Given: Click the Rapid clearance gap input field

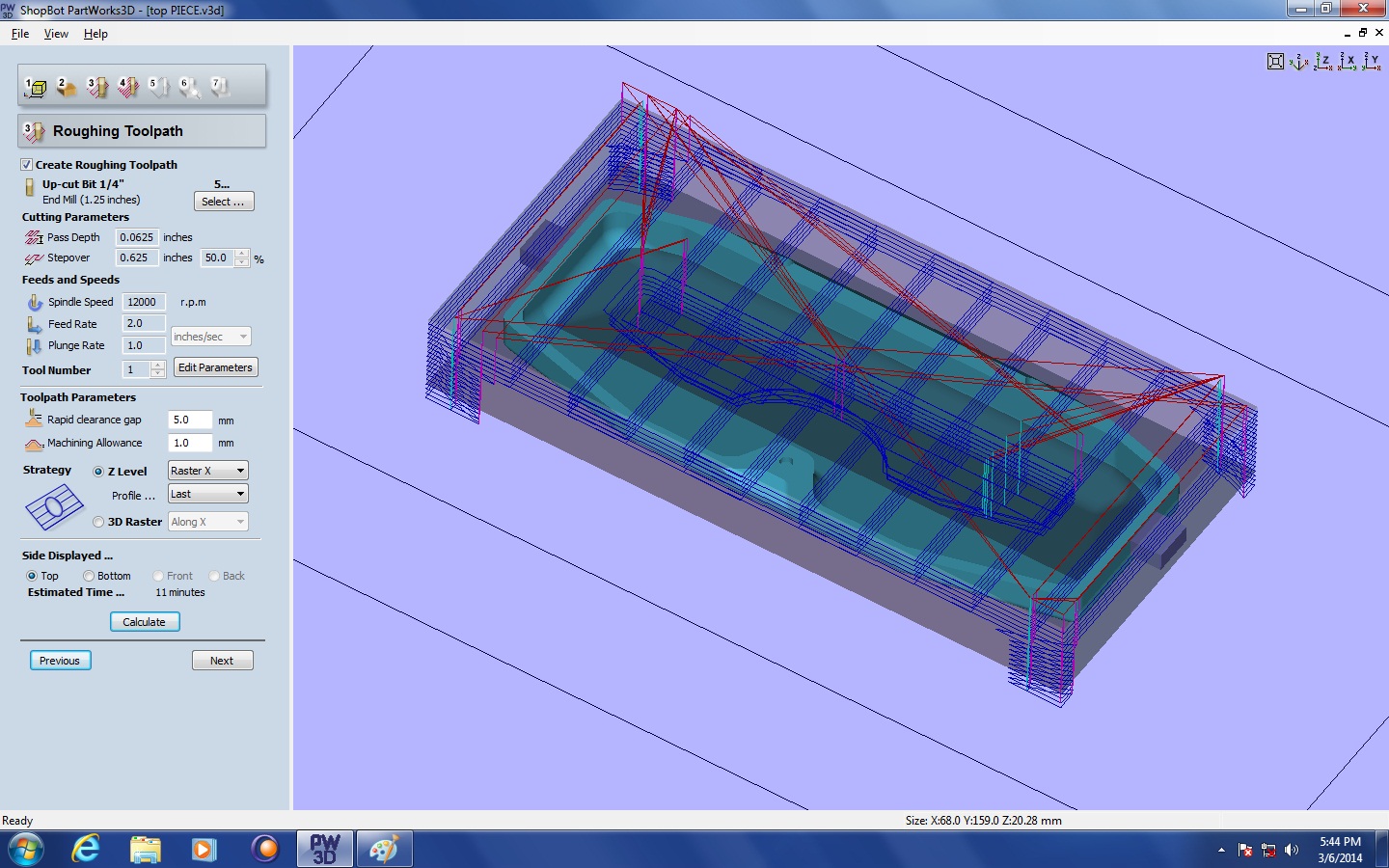Looking at the screenshot, I should coord(190,420).
